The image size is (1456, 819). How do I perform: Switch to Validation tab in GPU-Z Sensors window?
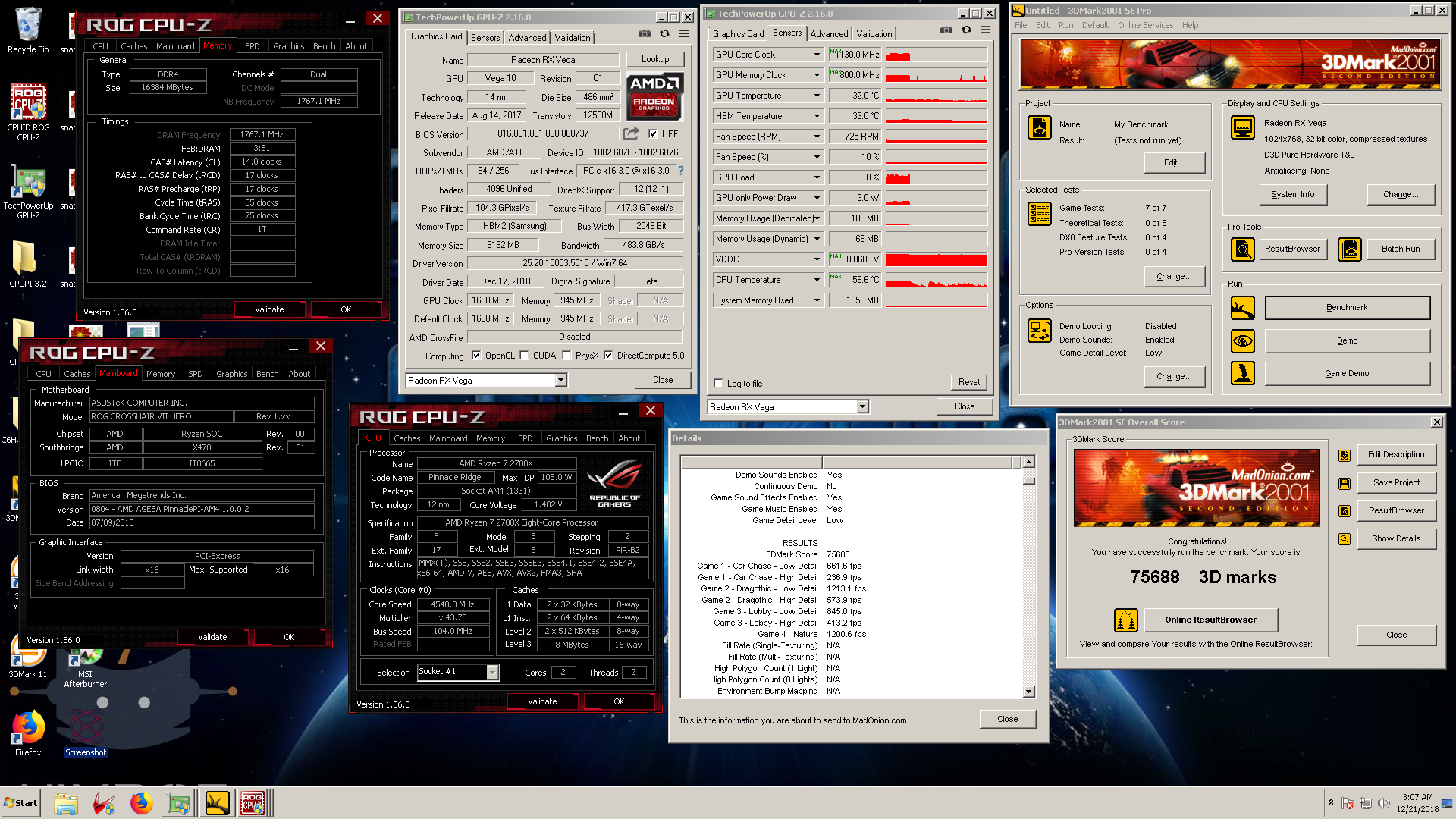pos(874,34)
